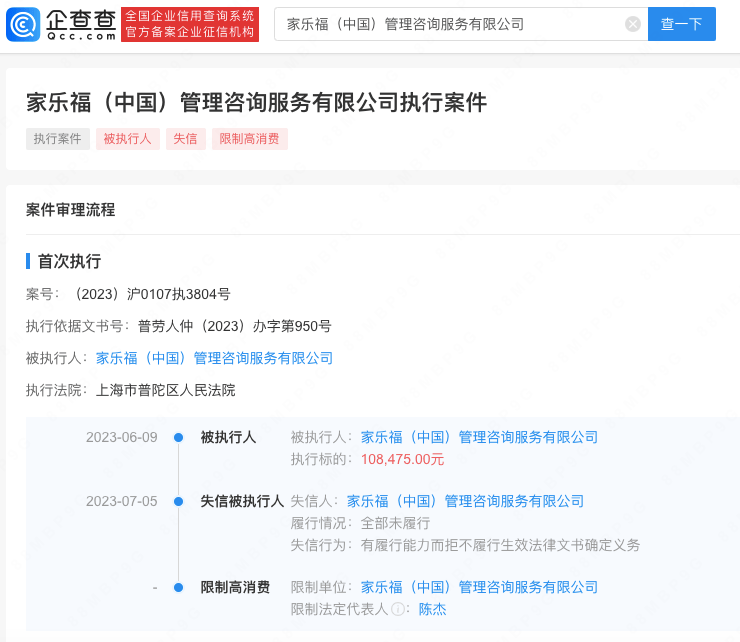Click the case number （2023）沪0107执3804号
The width and height of the screenshot is (740, 642).
[151, 294]
